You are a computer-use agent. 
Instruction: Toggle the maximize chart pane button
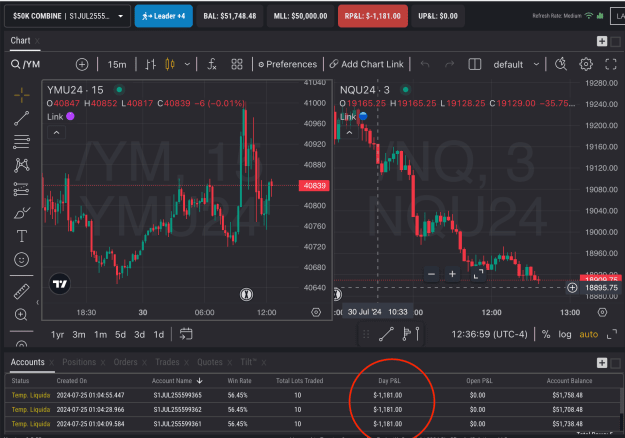pos(611,334)
